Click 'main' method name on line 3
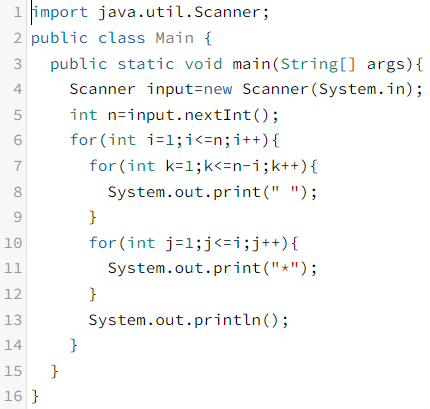 (x=251, y=64)
